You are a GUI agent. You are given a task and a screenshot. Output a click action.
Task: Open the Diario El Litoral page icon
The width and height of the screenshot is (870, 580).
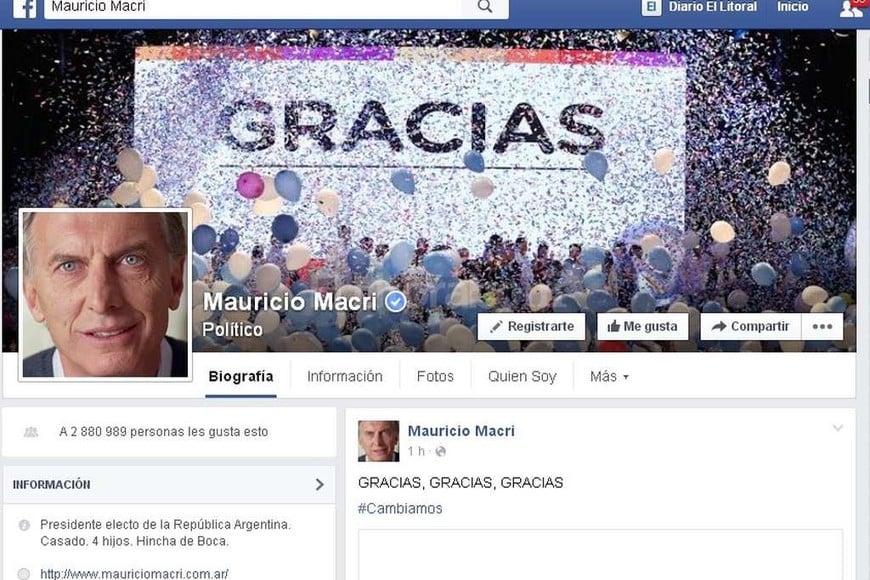click(651, 7)
